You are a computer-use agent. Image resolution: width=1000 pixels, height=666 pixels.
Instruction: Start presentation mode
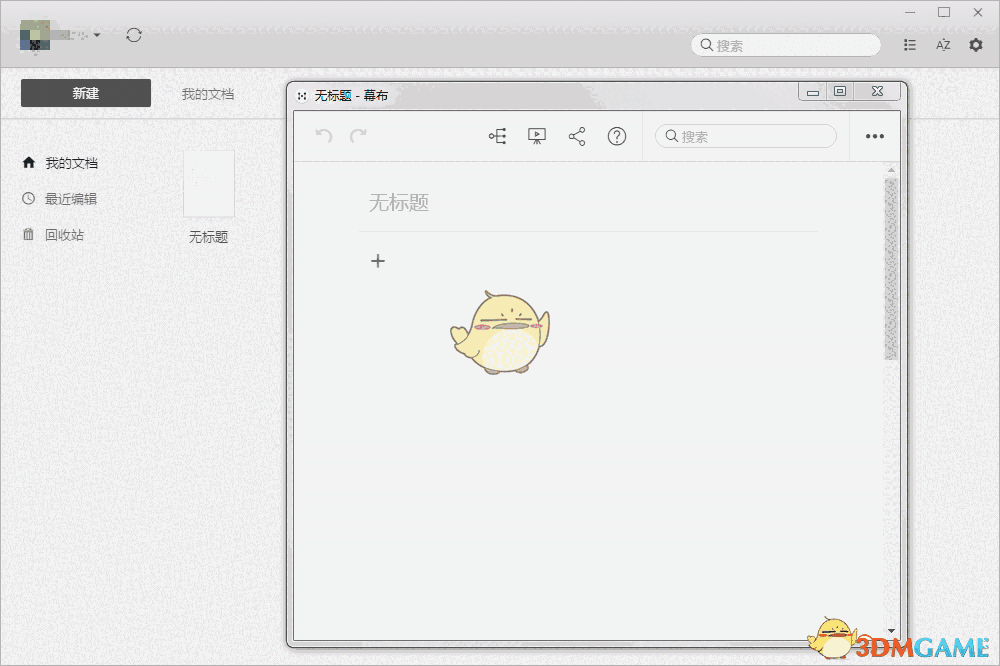pyautogui.click(x=537, y=136)
